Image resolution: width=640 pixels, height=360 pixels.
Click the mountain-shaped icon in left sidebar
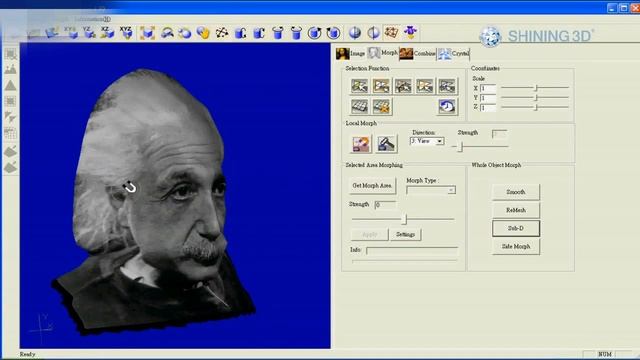[x=11, y=69]
